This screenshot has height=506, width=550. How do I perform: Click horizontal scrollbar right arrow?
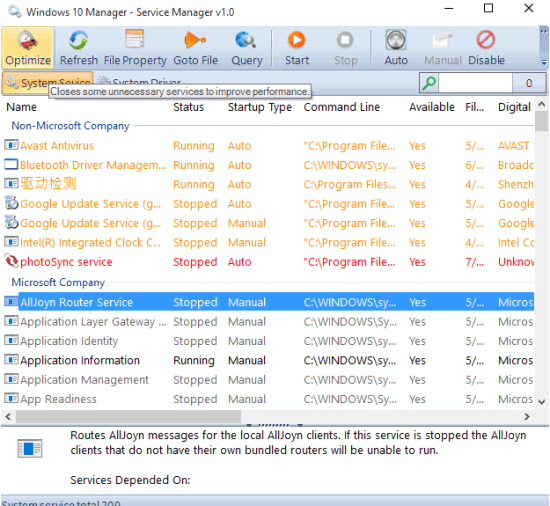point(527,417)
